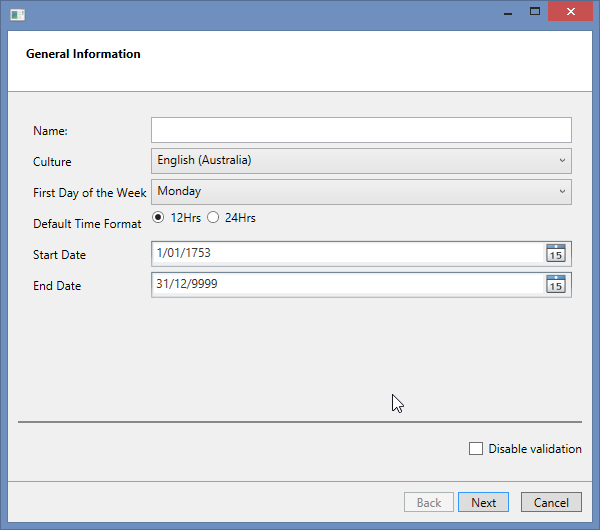Click the Start Date text showing 1/01/1753
The width and height of the screenshot is (600, 530).
tap(184, 254)
